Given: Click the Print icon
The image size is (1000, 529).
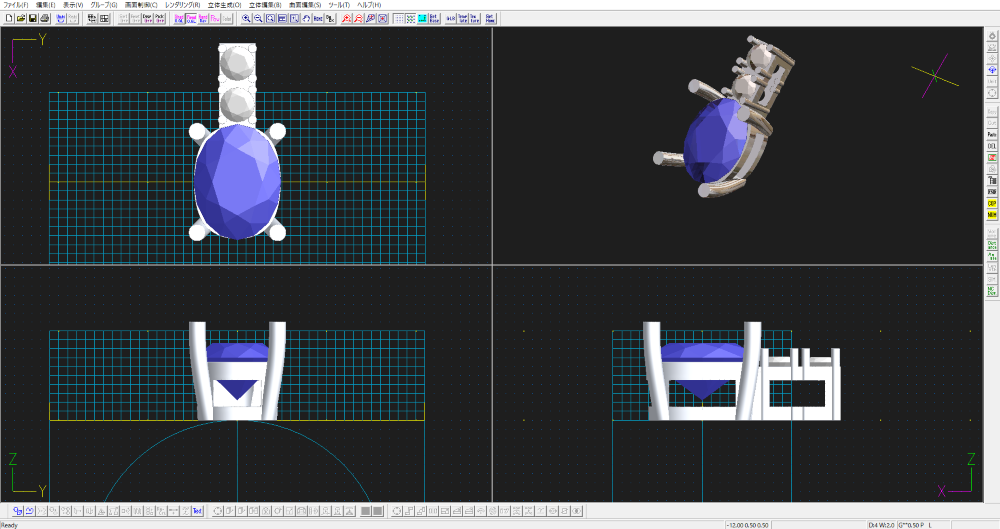Looking at the screenshot, I should pyautogui.click(x=44, y=18).
